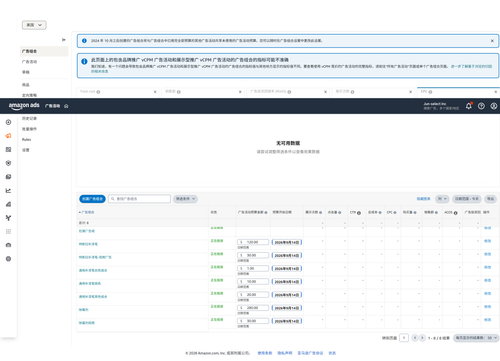
Task: Click the 导出 export button
Action: (490, 199)
